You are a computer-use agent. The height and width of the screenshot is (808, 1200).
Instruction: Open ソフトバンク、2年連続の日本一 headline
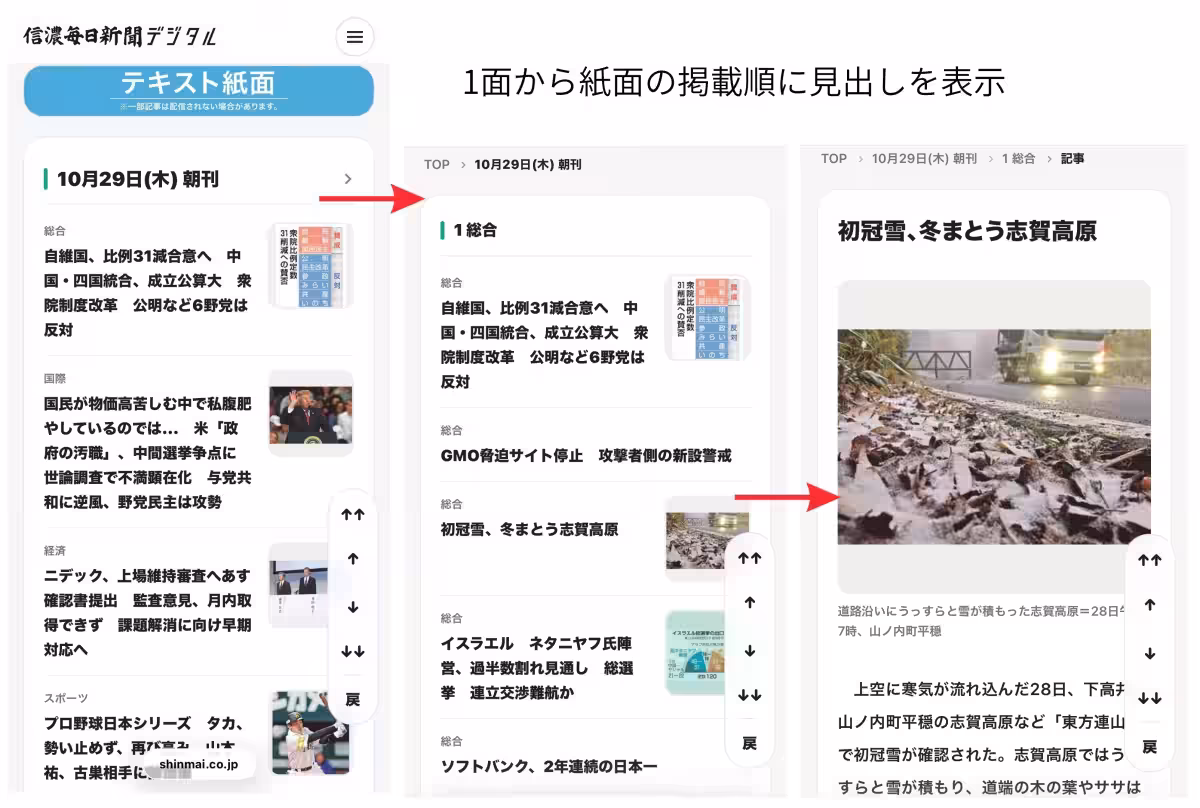pos(549,766)
